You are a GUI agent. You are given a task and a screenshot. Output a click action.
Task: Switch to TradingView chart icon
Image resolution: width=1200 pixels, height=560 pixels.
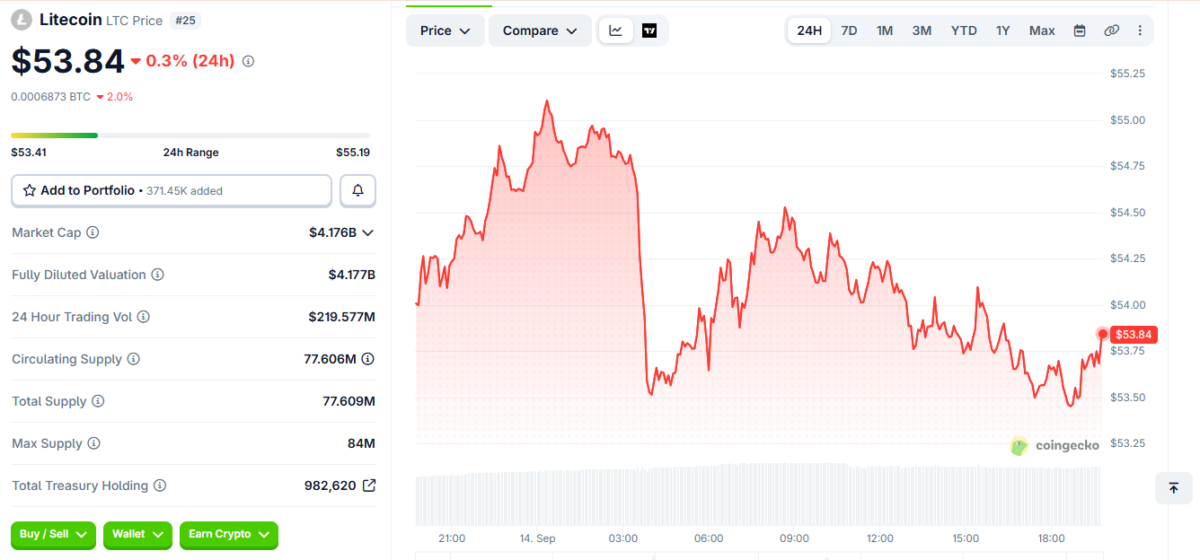coord(649,30)
